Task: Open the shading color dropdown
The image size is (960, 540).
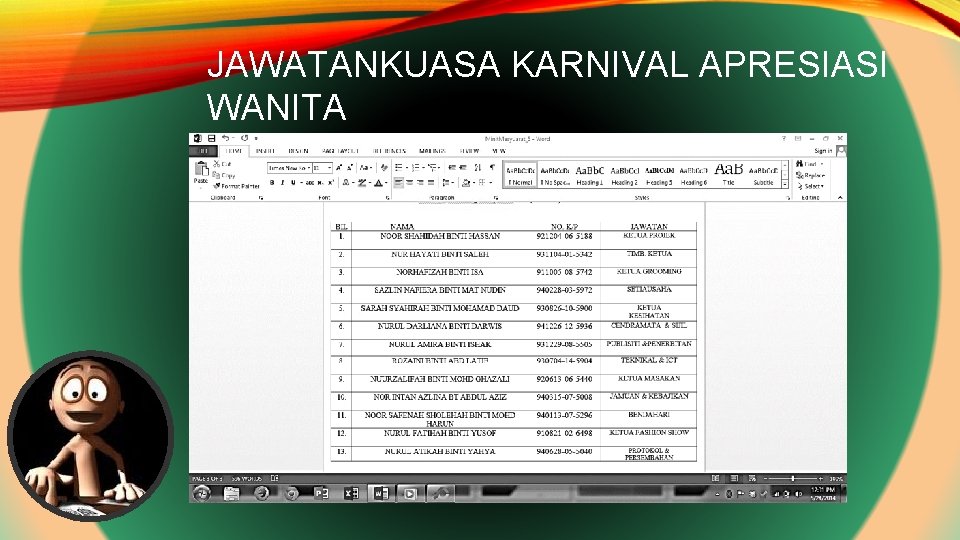Action: point(475,182)
